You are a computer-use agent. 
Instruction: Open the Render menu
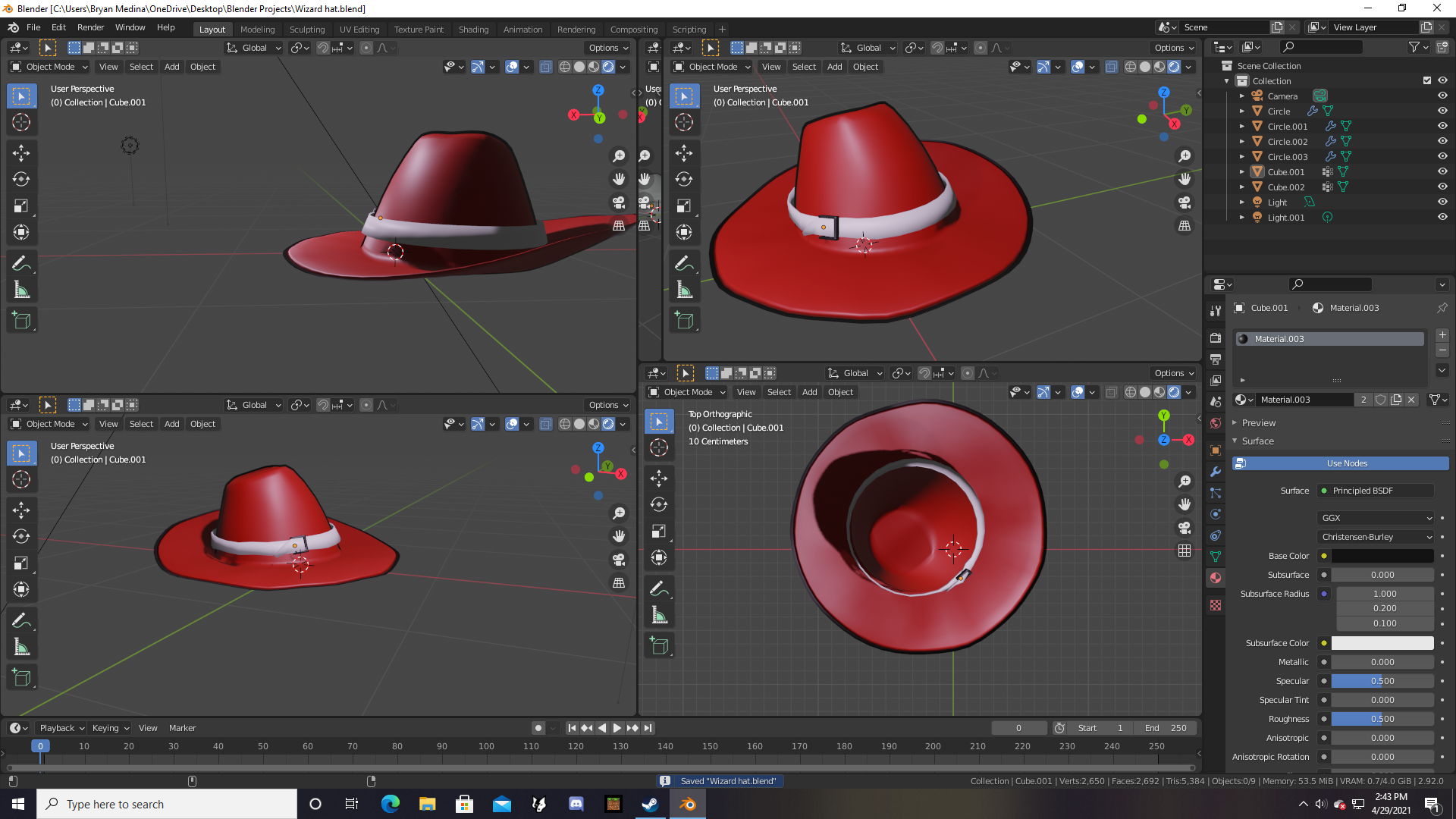click(x=90, y=27)
